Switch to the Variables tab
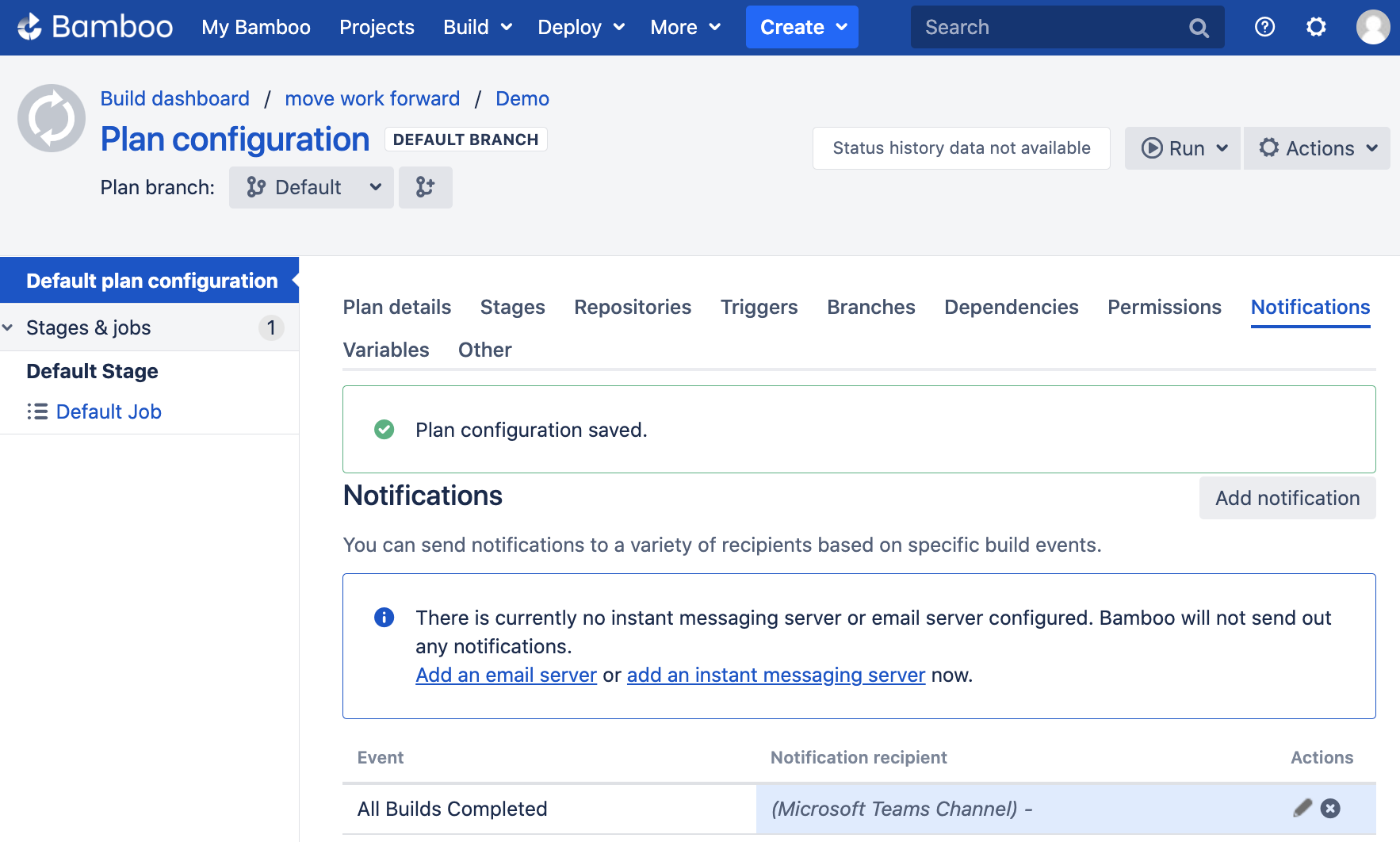 385,350
